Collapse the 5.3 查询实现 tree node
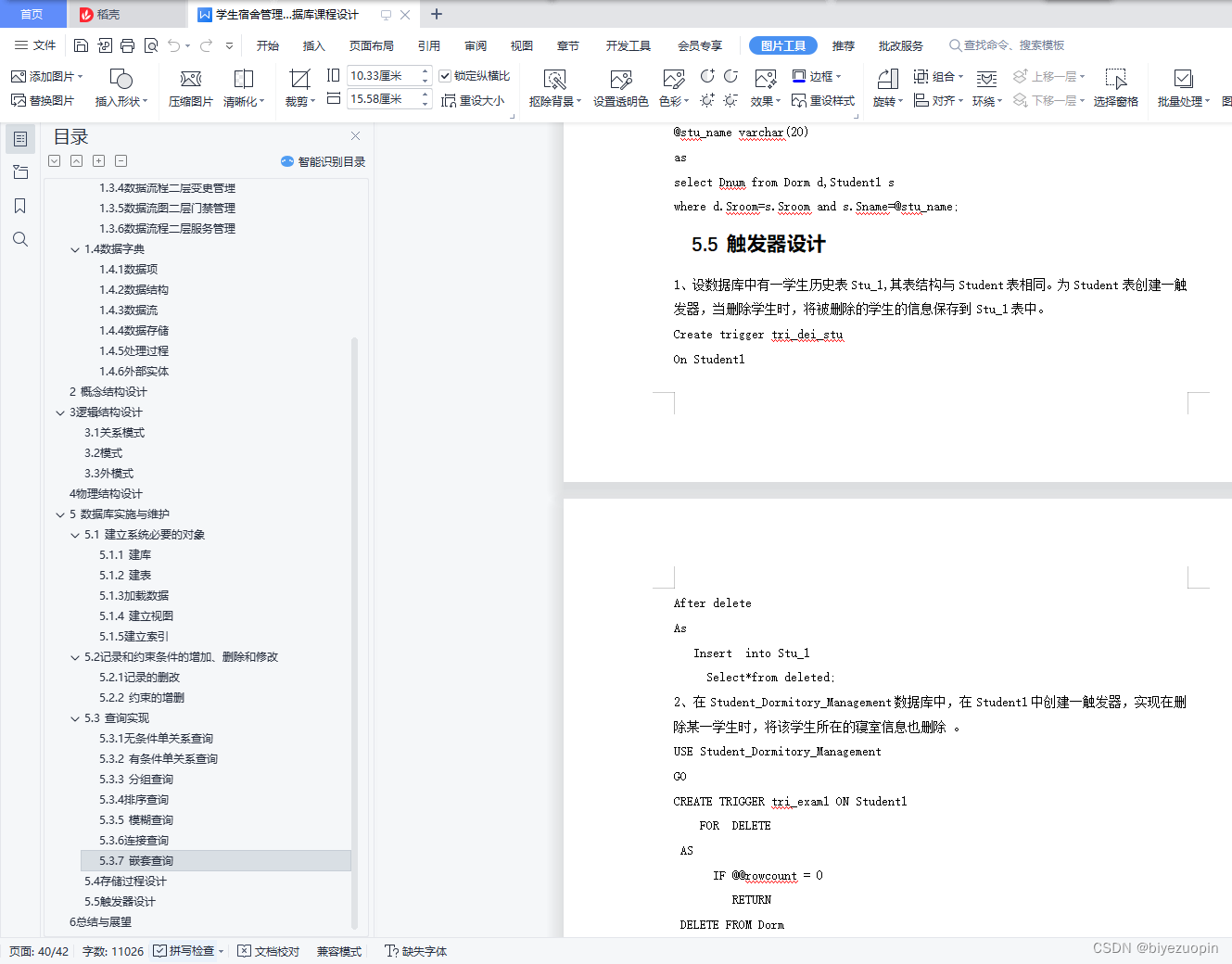Screen dimensions: 1232x964 pos(74,717)
